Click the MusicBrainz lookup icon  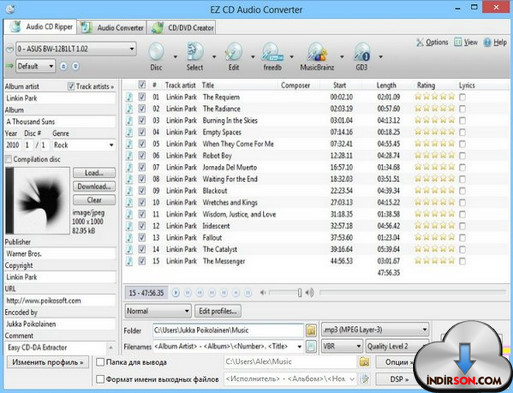click(317, 52)
